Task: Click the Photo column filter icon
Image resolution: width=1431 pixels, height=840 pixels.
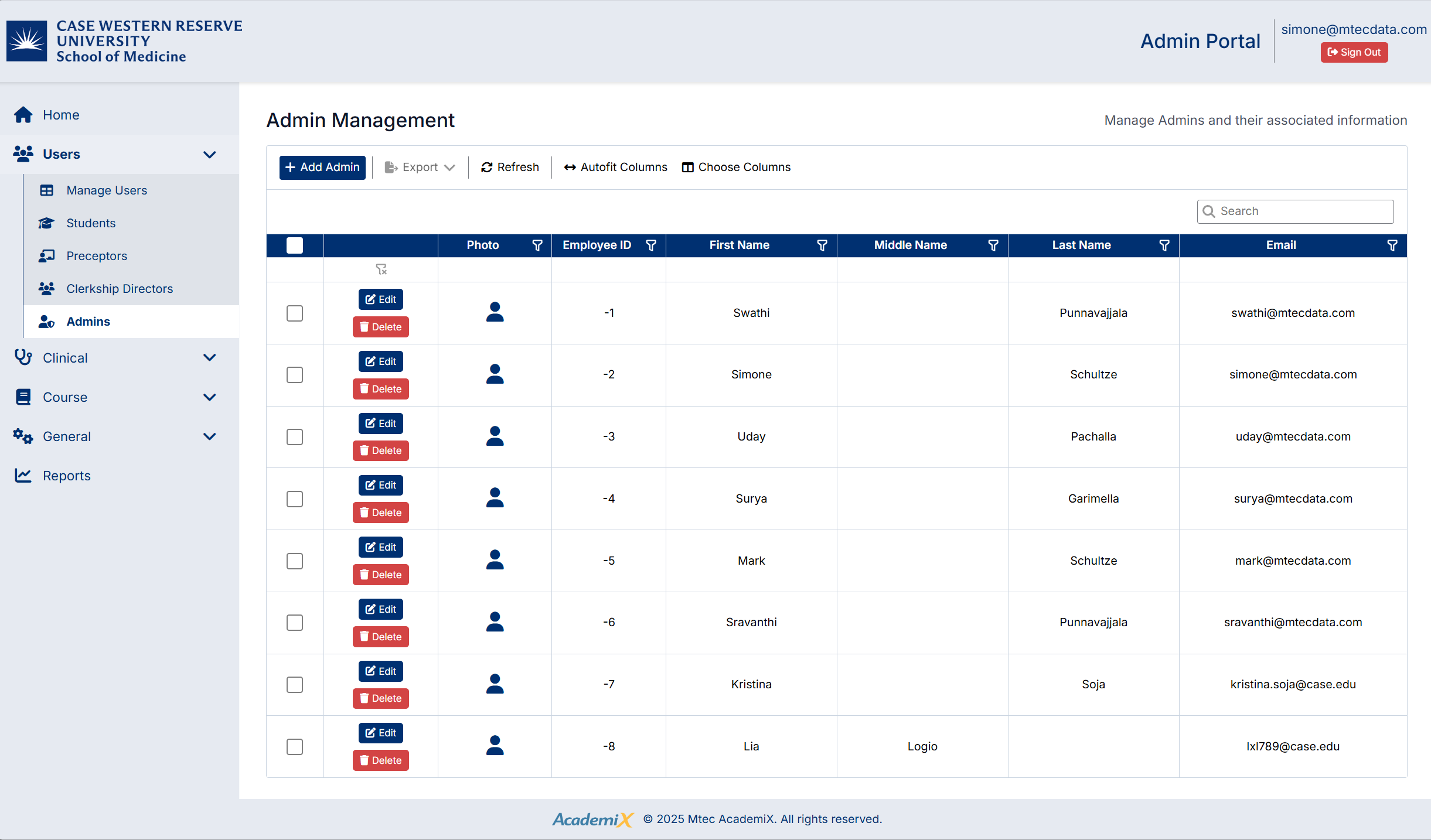Action: pos(537,245)
